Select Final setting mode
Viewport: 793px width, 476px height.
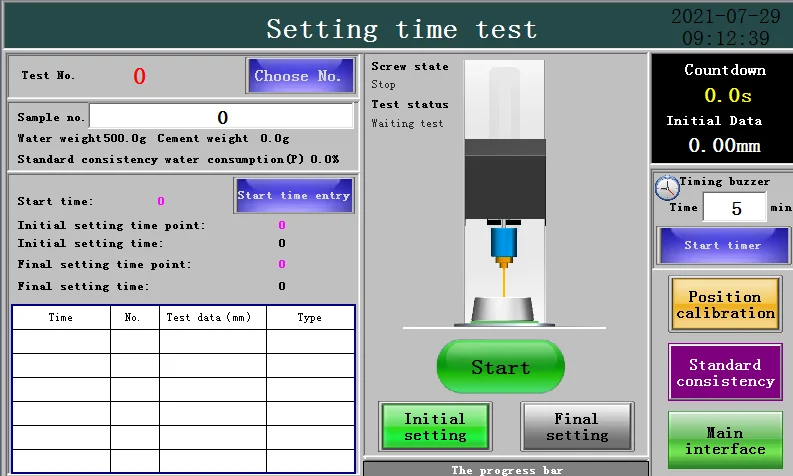[x=577, y=426]
